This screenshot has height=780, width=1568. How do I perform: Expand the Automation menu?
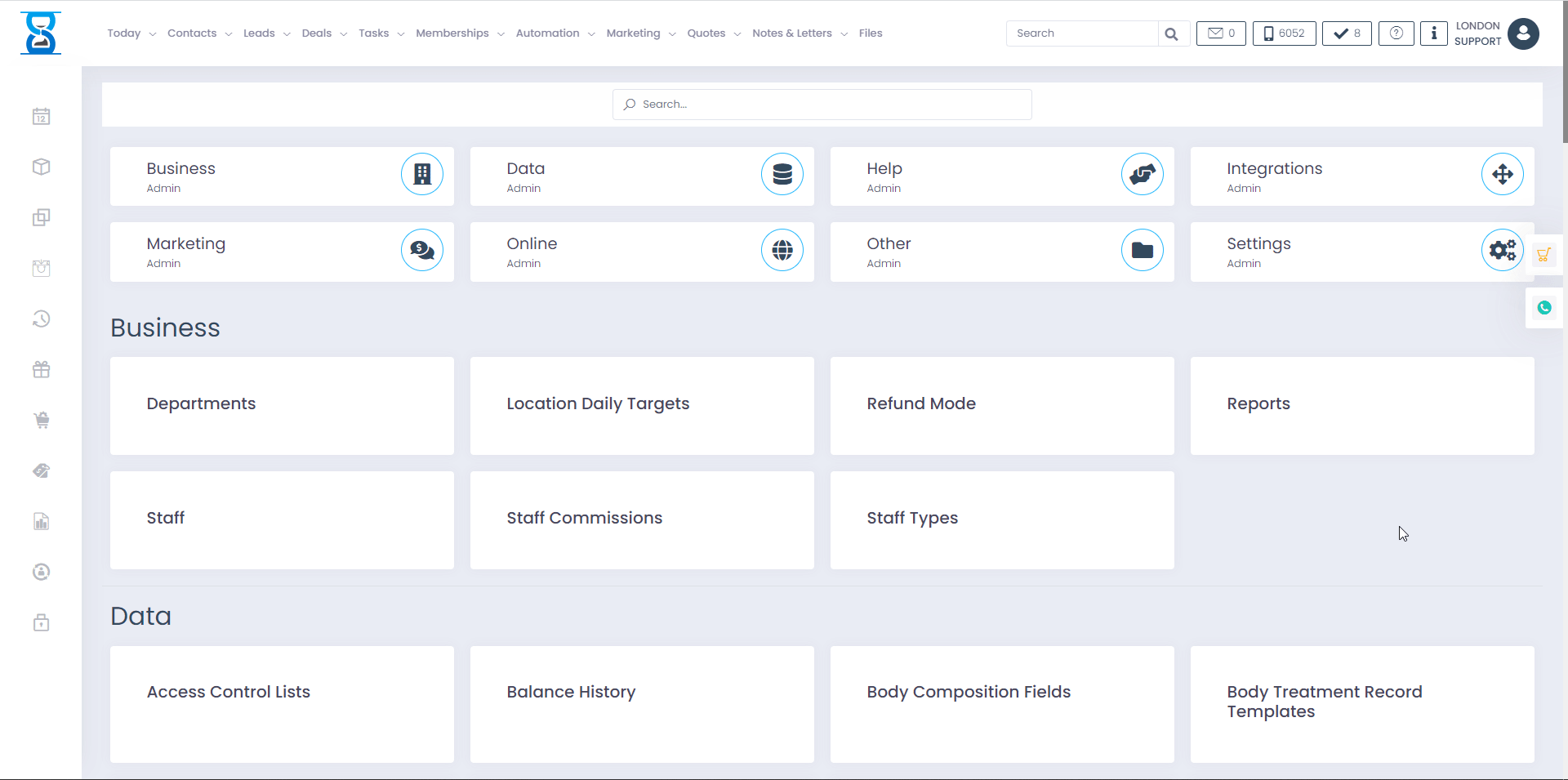tap(549, 33)
